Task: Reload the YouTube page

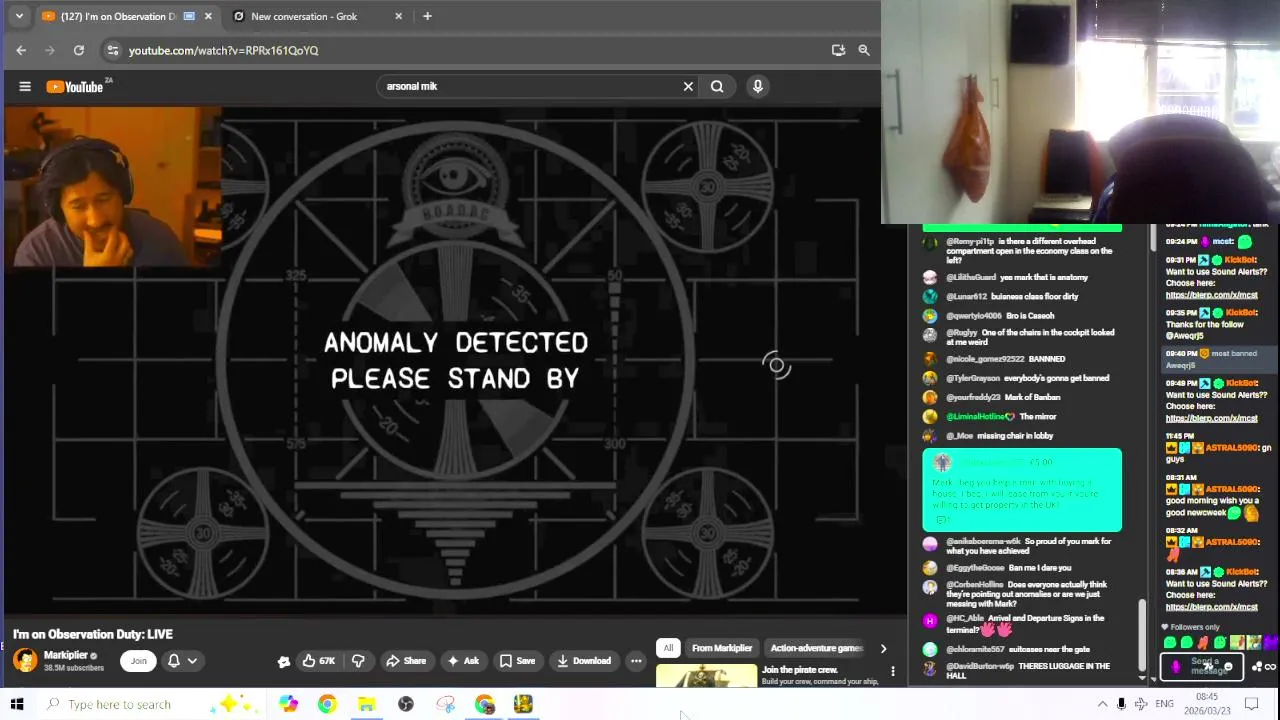Action: pyautogui.click(x=79, y=50)
